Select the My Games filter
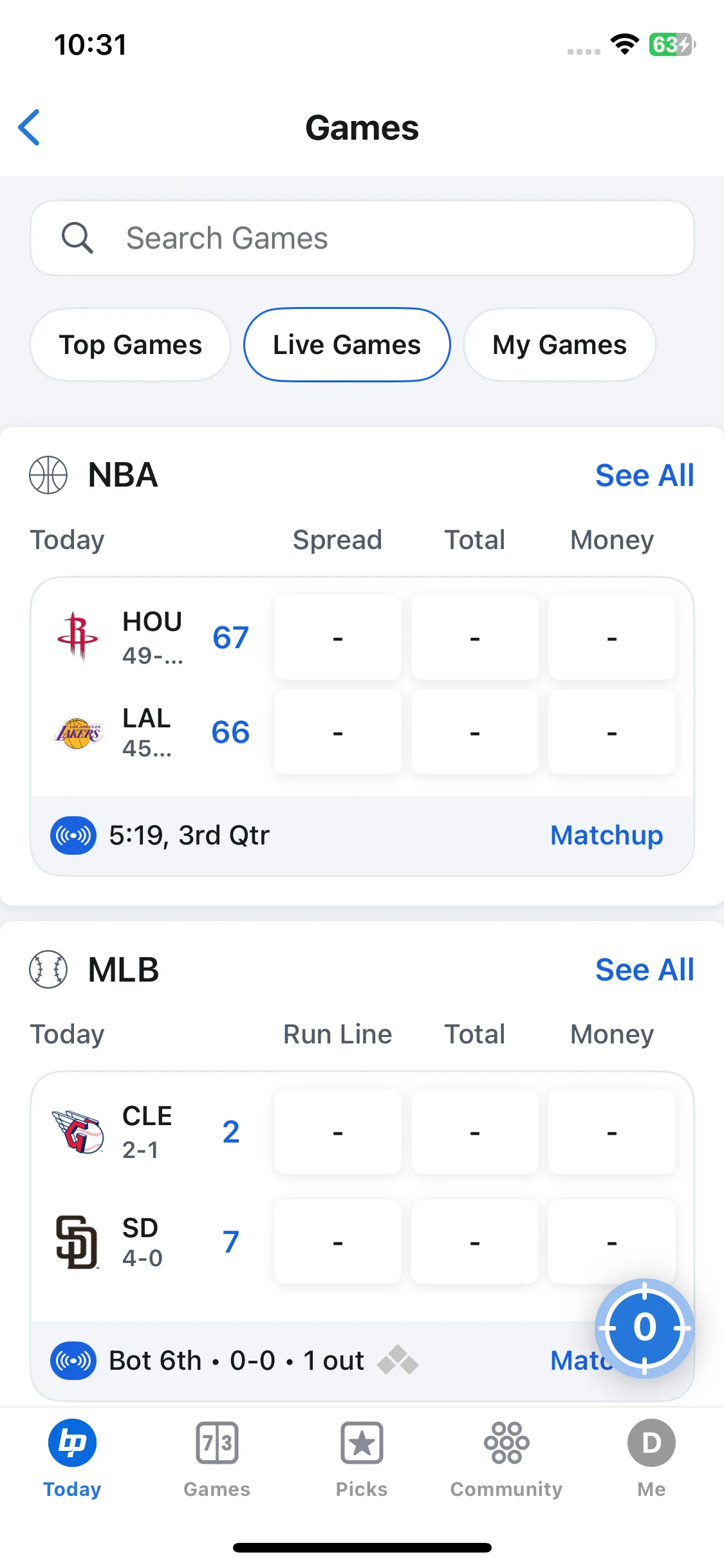The width and height of the screenshot is (724, 1568). tap(559, 345)
